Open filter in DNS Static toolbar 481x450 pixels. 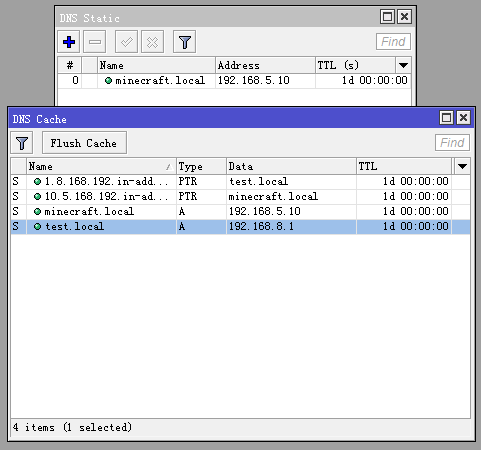[184, 42]
